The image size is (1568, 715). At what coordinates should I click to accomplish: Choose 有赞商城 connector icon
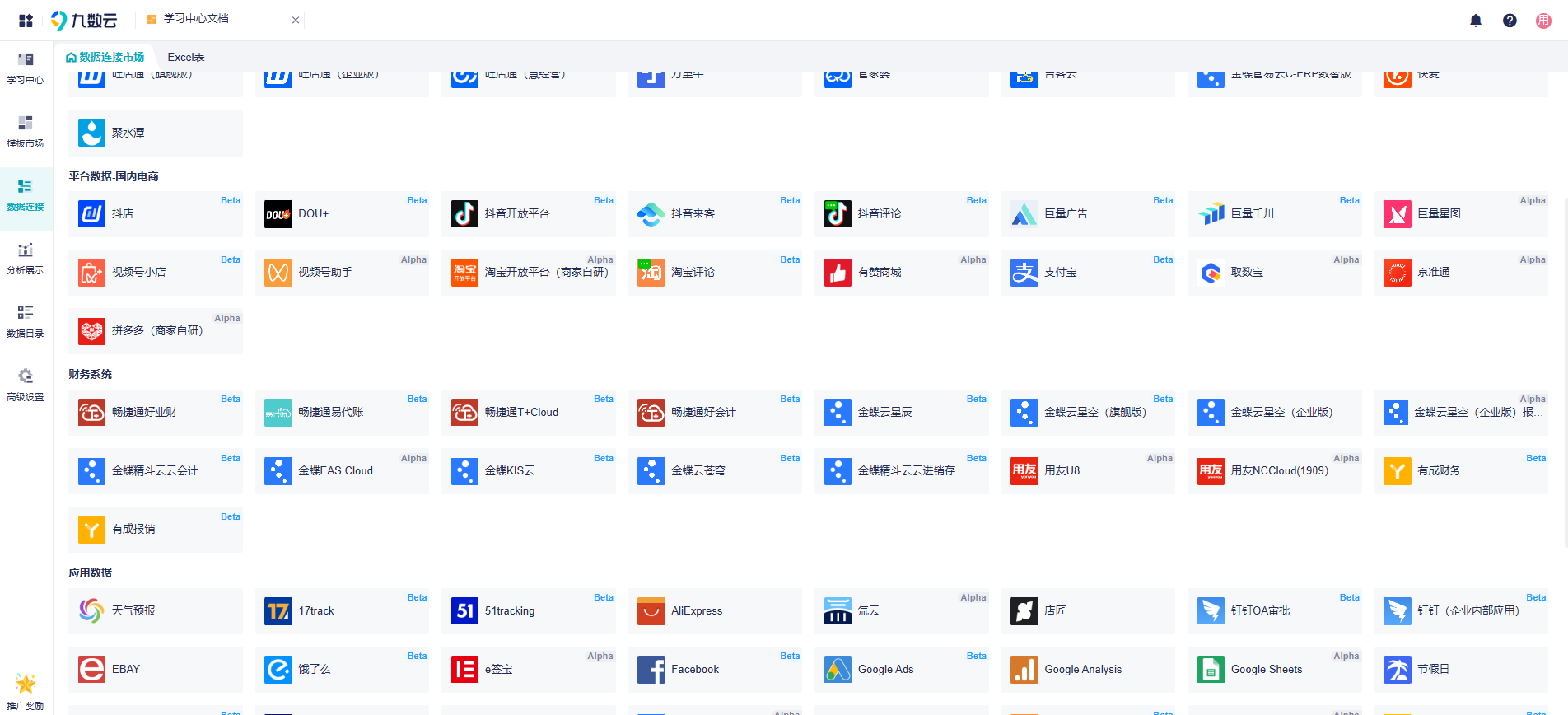(838, 272)
